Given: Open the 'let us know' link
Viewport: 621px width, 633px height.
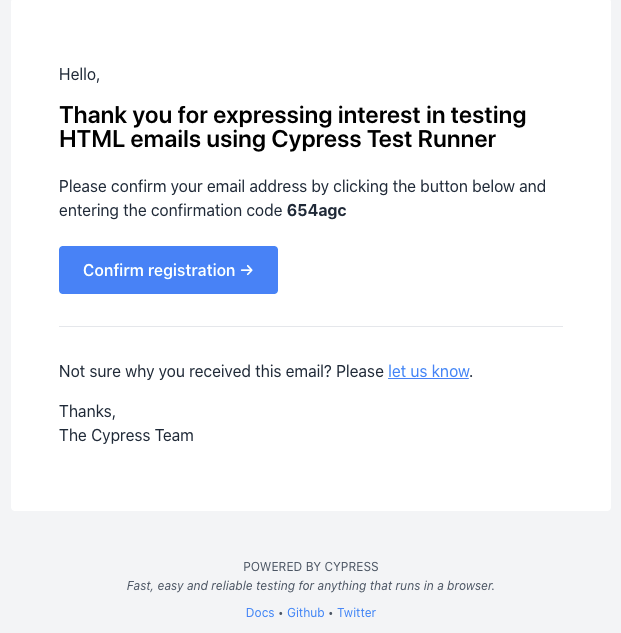Looking at the screenshot, I should [x=428, y=371].
